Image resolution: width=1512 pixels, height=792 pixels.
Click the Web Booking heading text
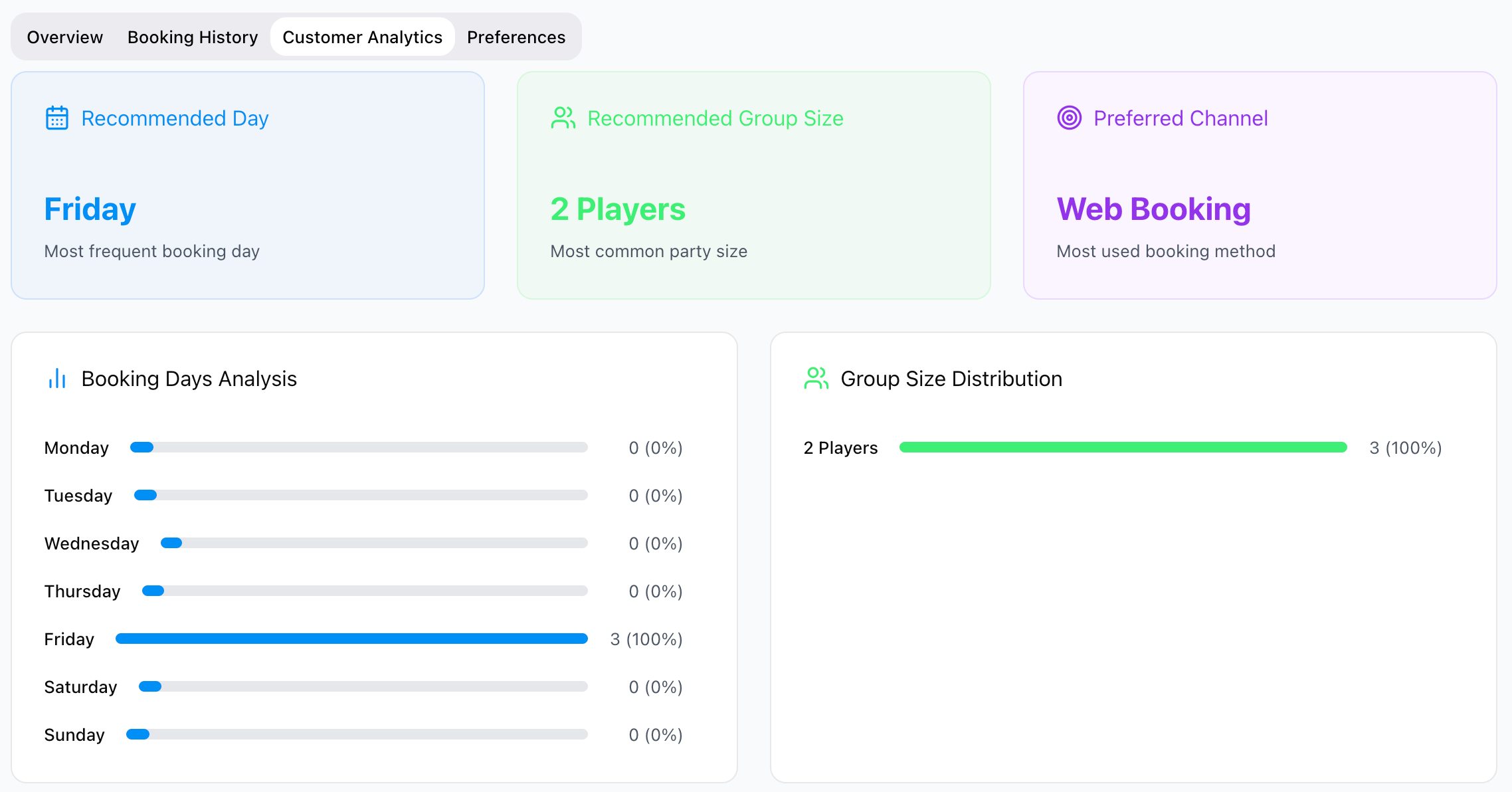point(1154,209)
